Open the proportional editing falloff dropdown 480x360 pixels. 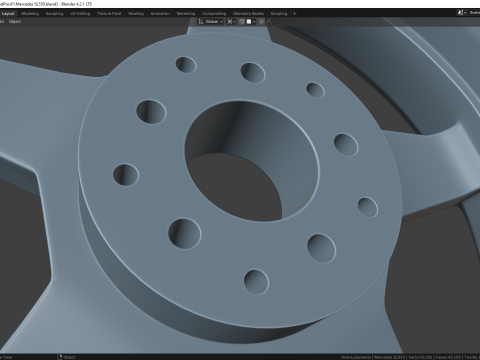click(x=270, y=22)
